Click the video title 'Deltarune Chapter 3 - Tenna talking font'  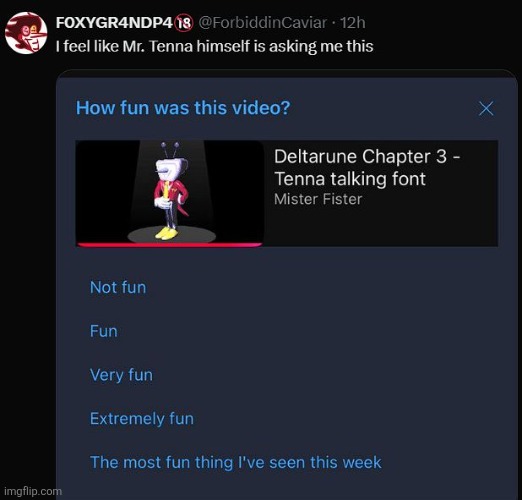click(x=367, y=167)
